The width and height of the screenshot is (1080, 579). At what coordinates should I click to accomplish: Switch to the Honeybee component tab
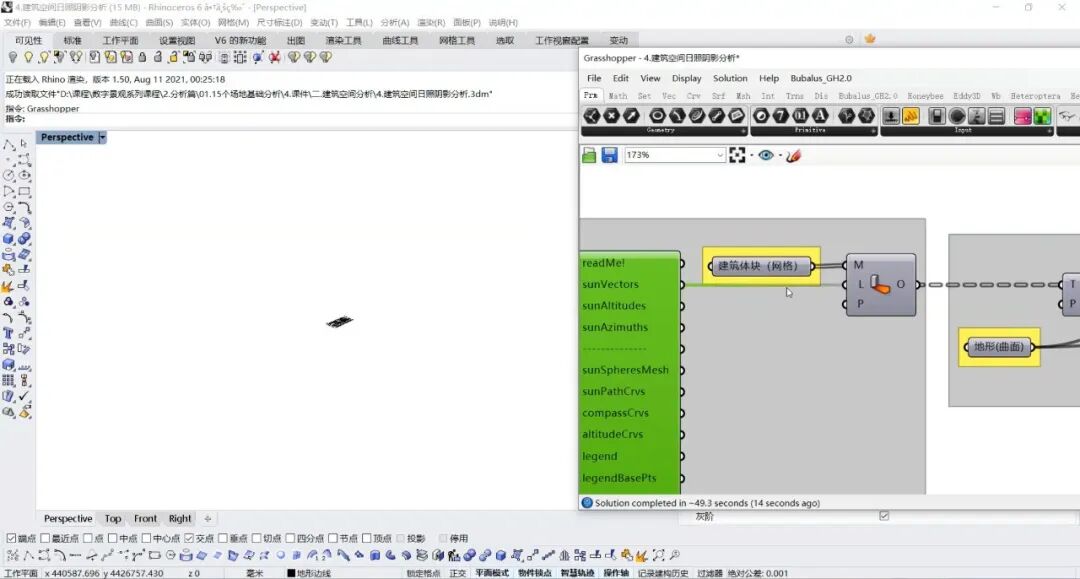[x=925, y=96]
